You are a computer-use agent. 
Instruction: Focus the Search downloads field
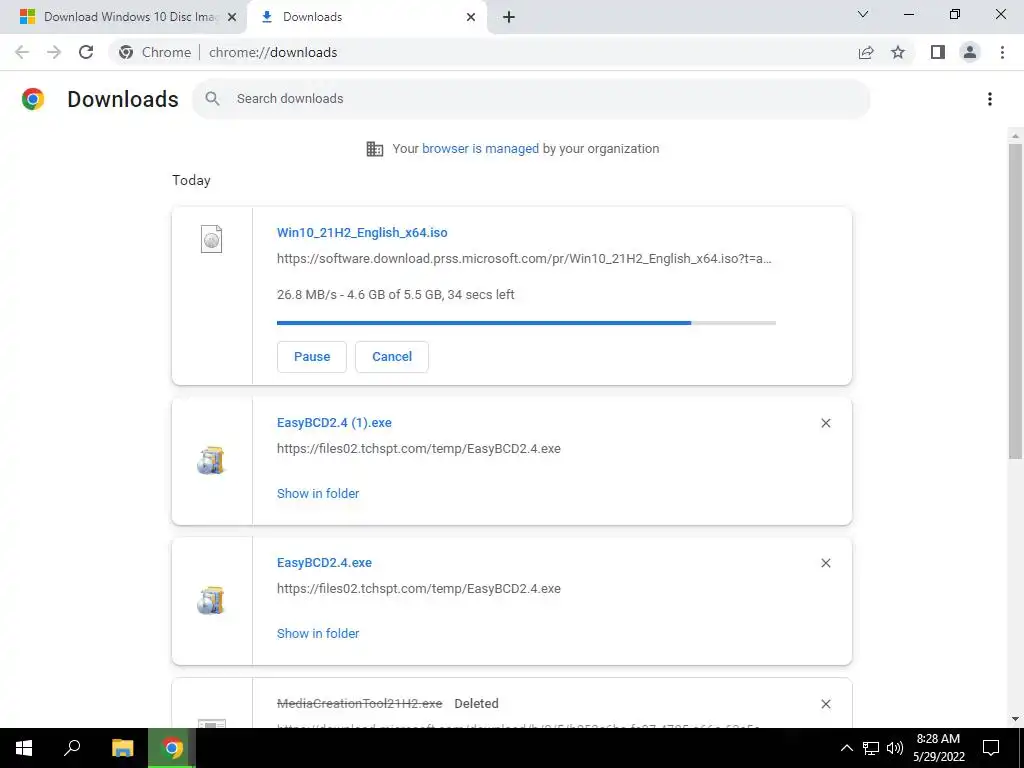click(531, 99)
